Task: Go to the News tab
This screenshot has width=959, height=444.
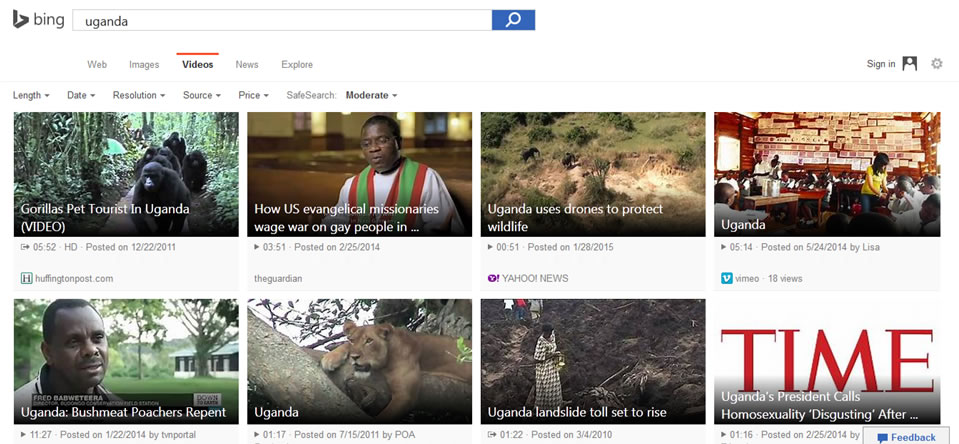Action: 247,64
